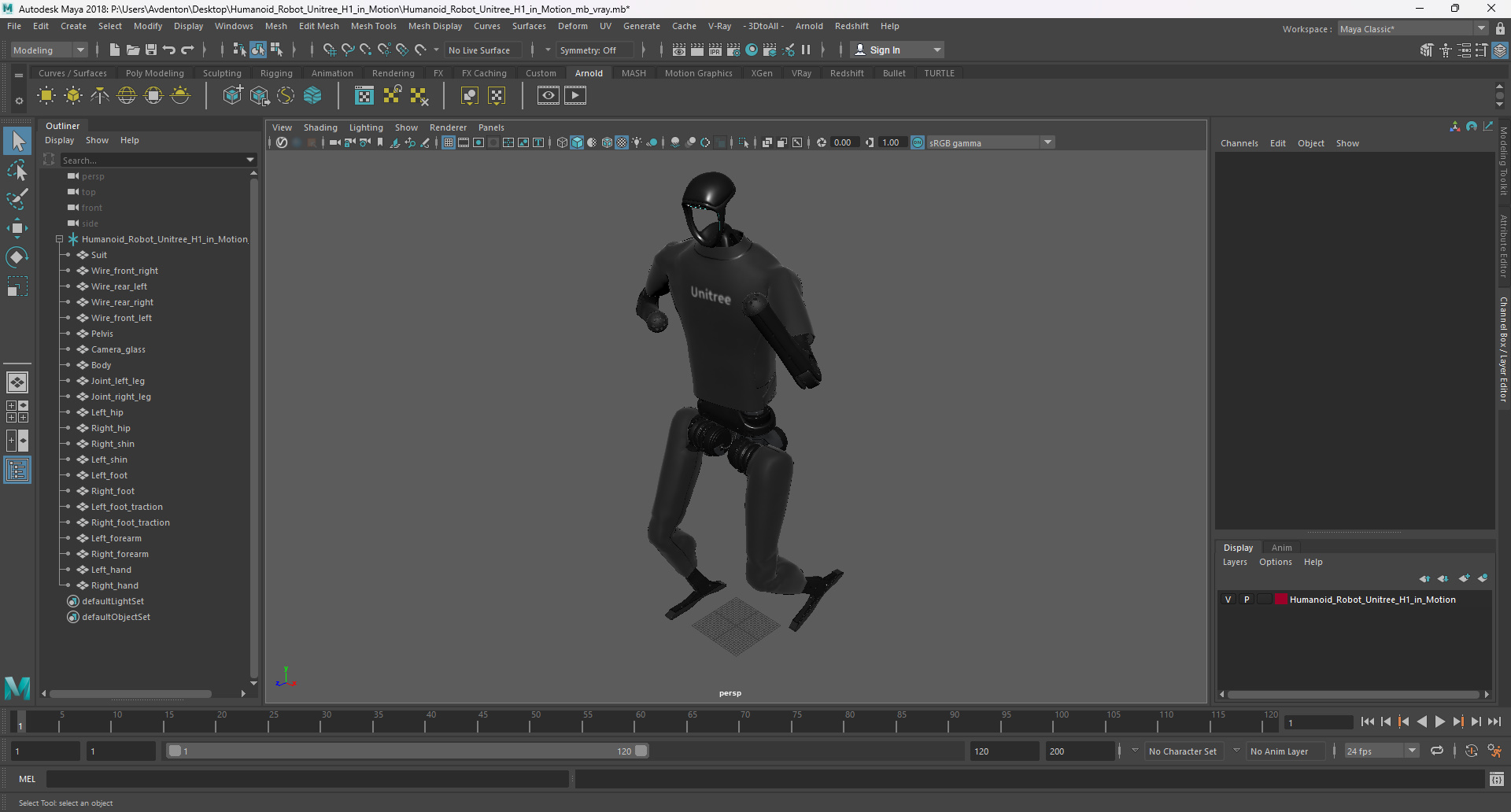Create an Arnold photometric light from the shelf
Screen dimensions: 1511x812
click(100, 96)
